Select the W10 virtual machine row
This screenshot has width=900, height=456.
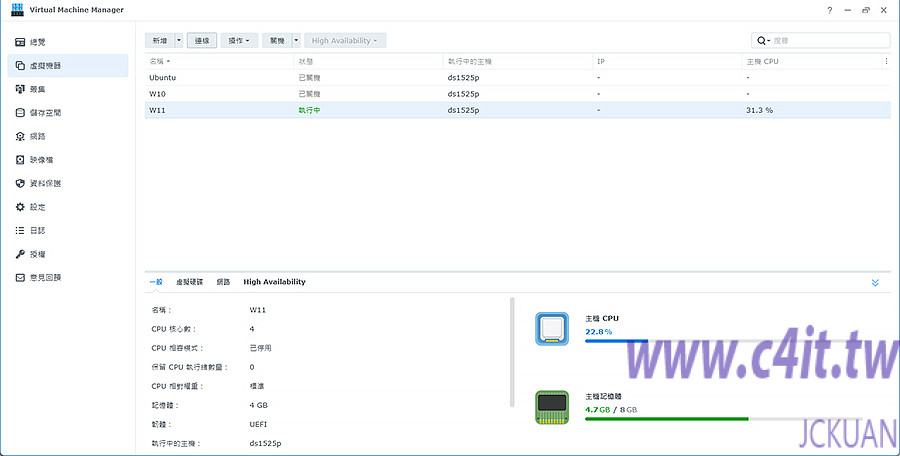click(x=517, y=94)
